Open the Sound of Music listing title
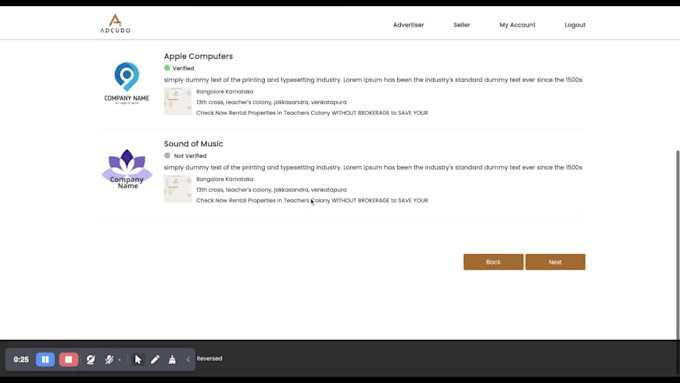The width and height of the screenshot is (680, 383). tap(193, 144)
